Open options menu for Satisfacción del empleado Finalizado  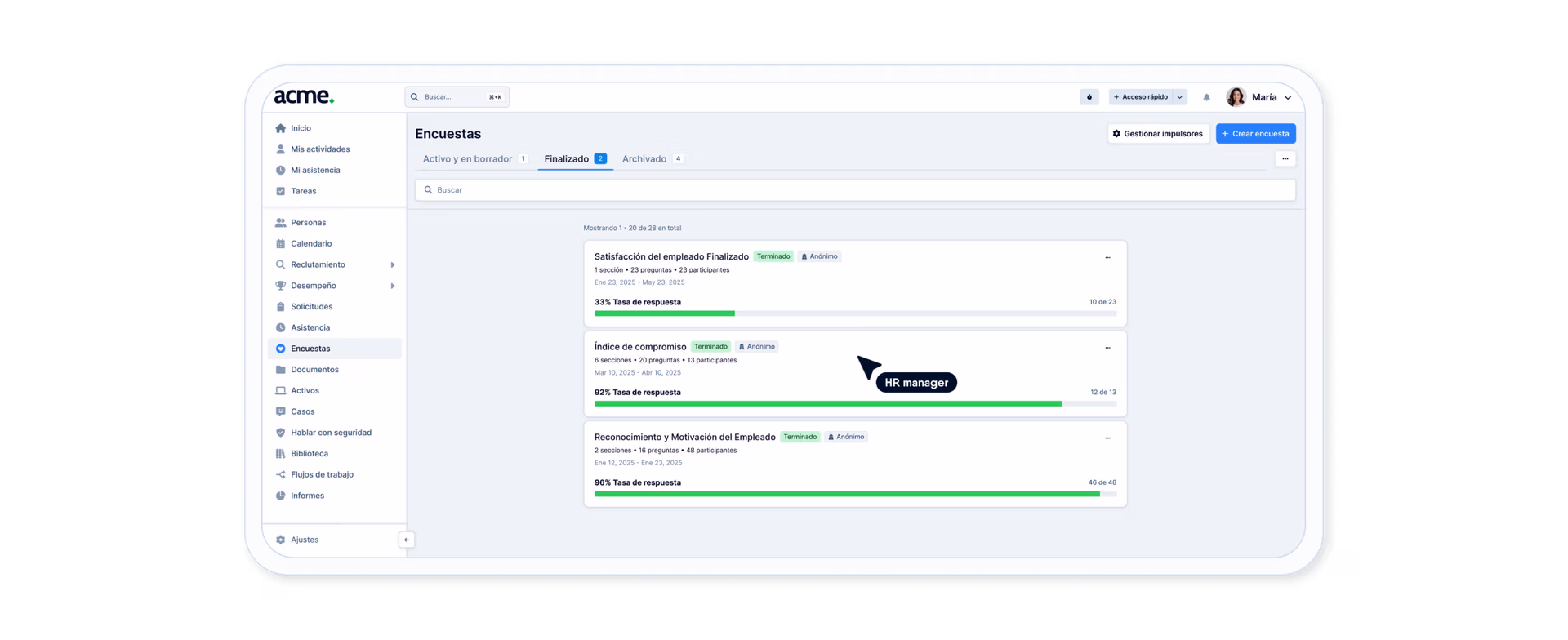click(x=1107, y=257)
